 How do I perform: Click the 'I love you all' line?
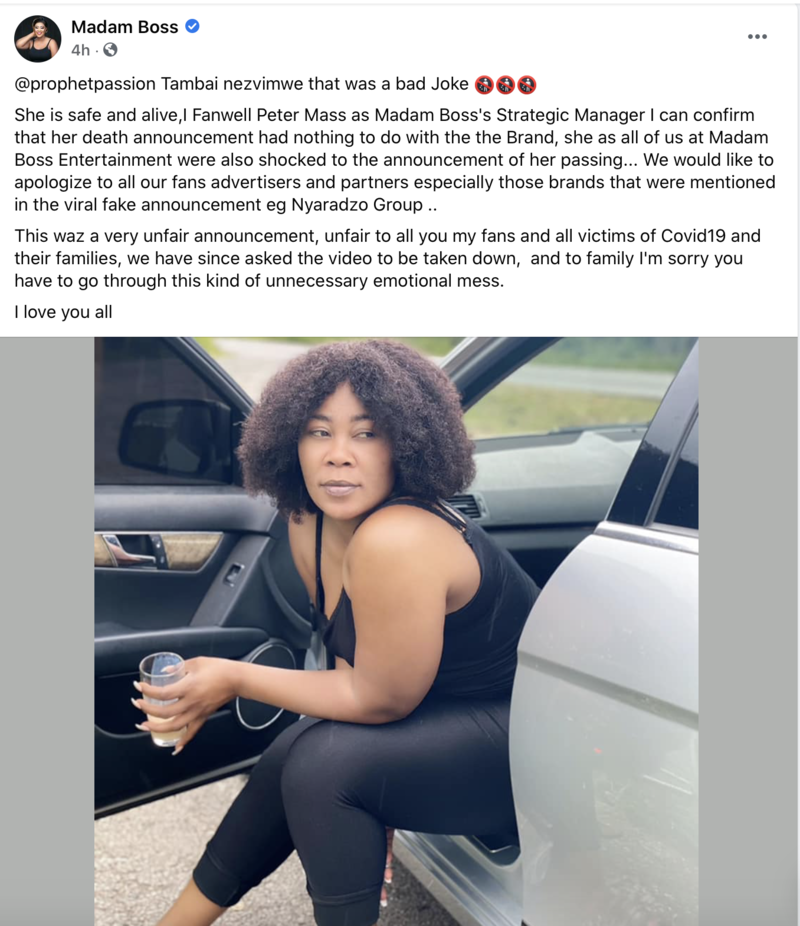63,312
